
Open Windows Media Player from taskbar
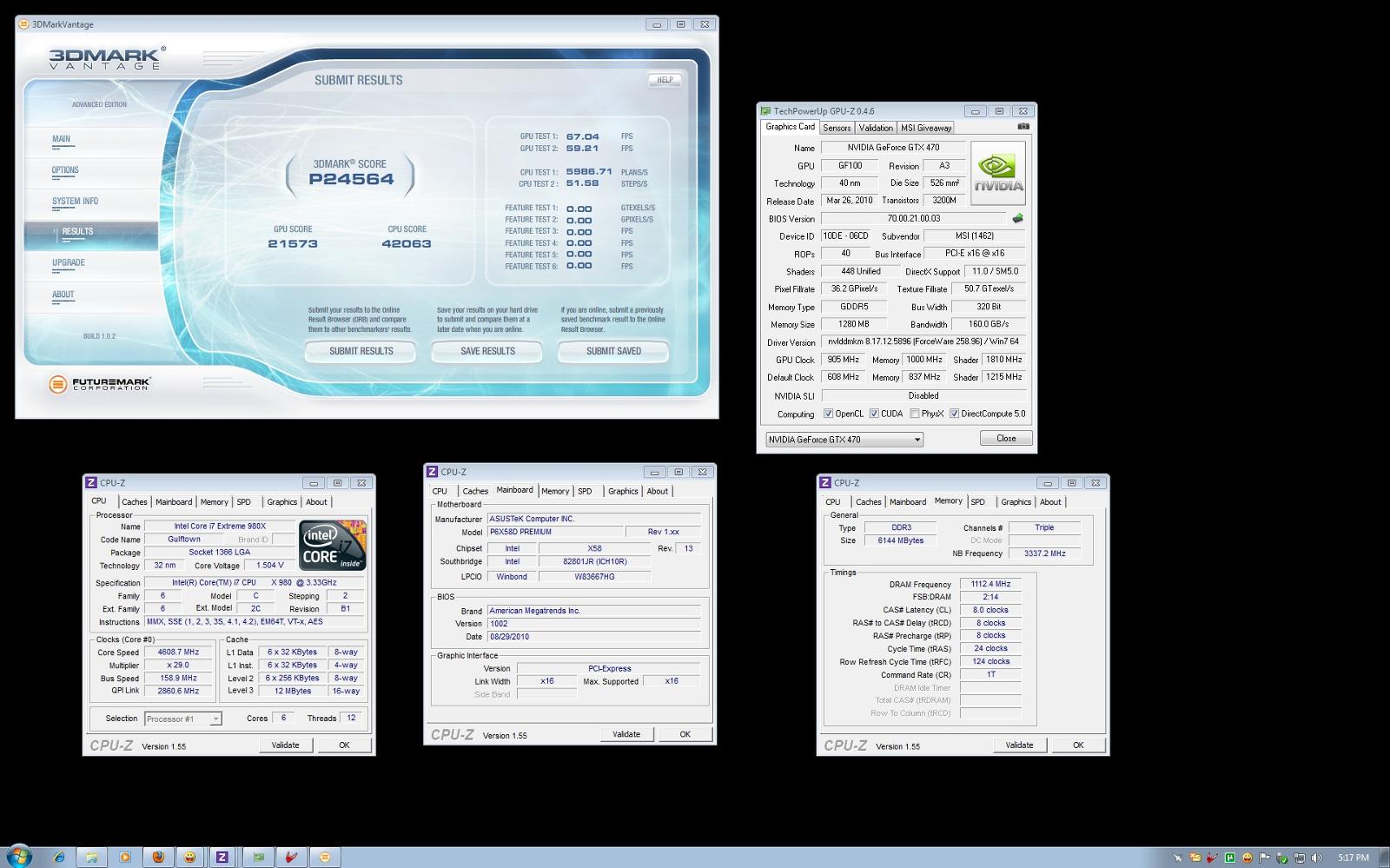pos(124,858)
